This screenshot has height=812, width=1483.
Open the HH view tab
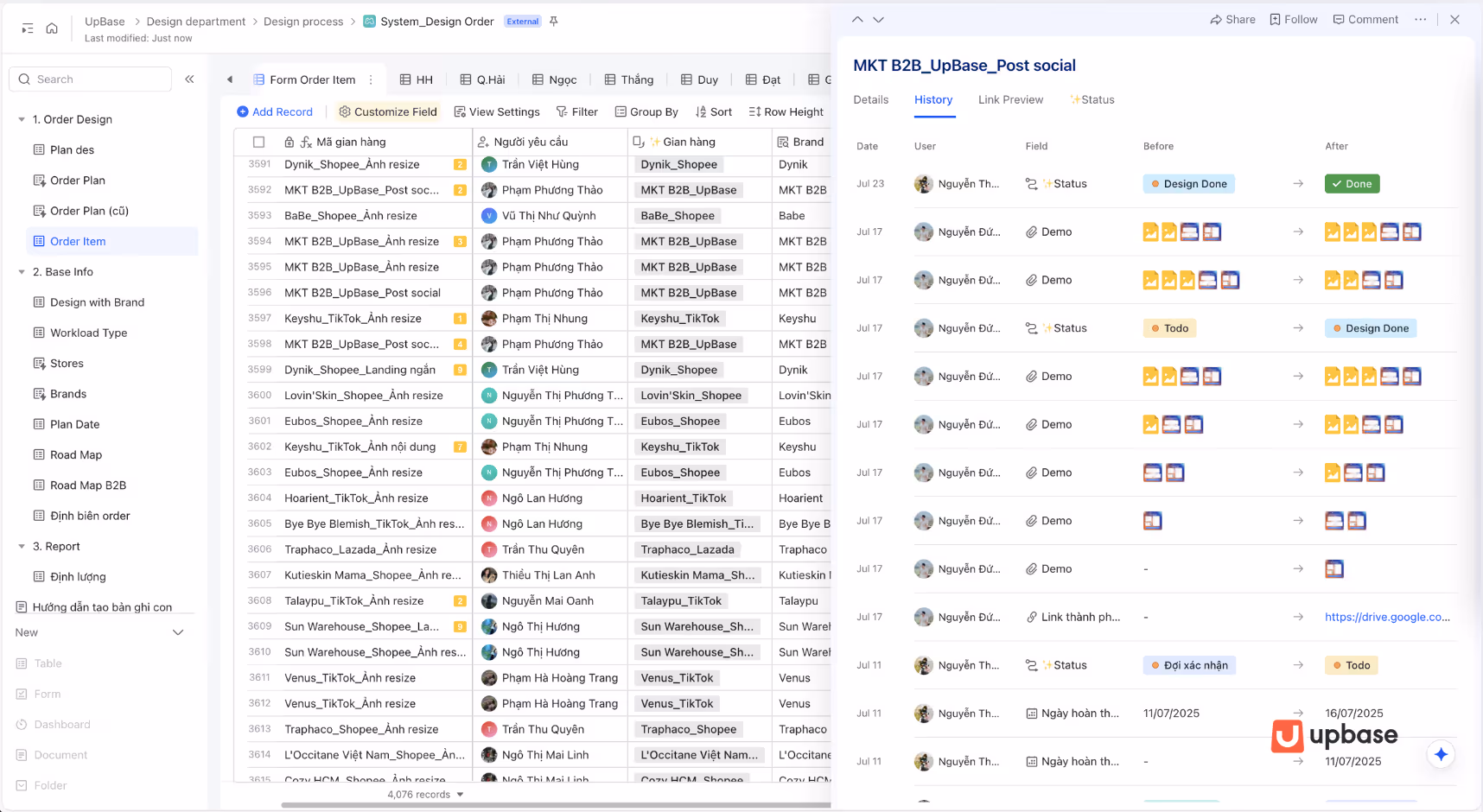416,79
